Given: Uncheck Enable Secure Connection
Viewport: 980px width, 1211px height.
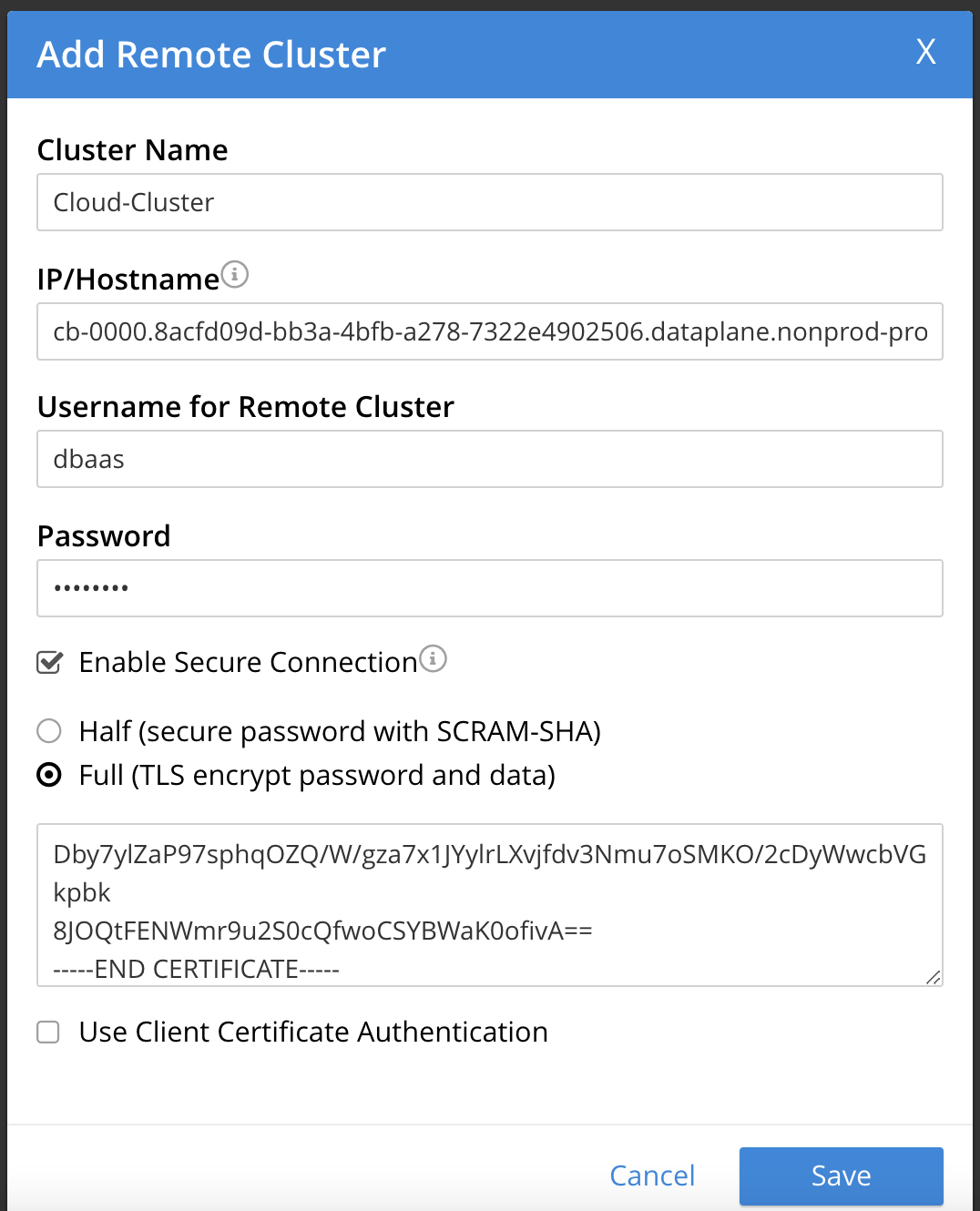Looking at the screenshot, I should 48,663.
